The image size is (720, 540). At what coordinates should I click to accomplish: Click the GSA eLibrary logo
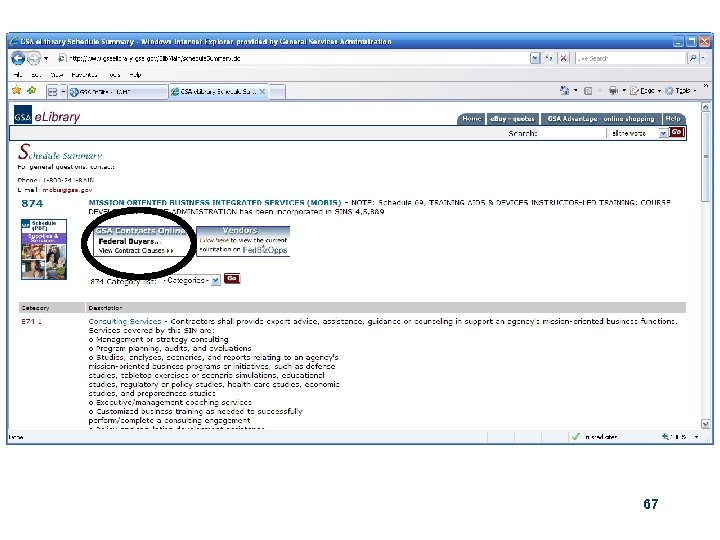(x=47, y=115)
